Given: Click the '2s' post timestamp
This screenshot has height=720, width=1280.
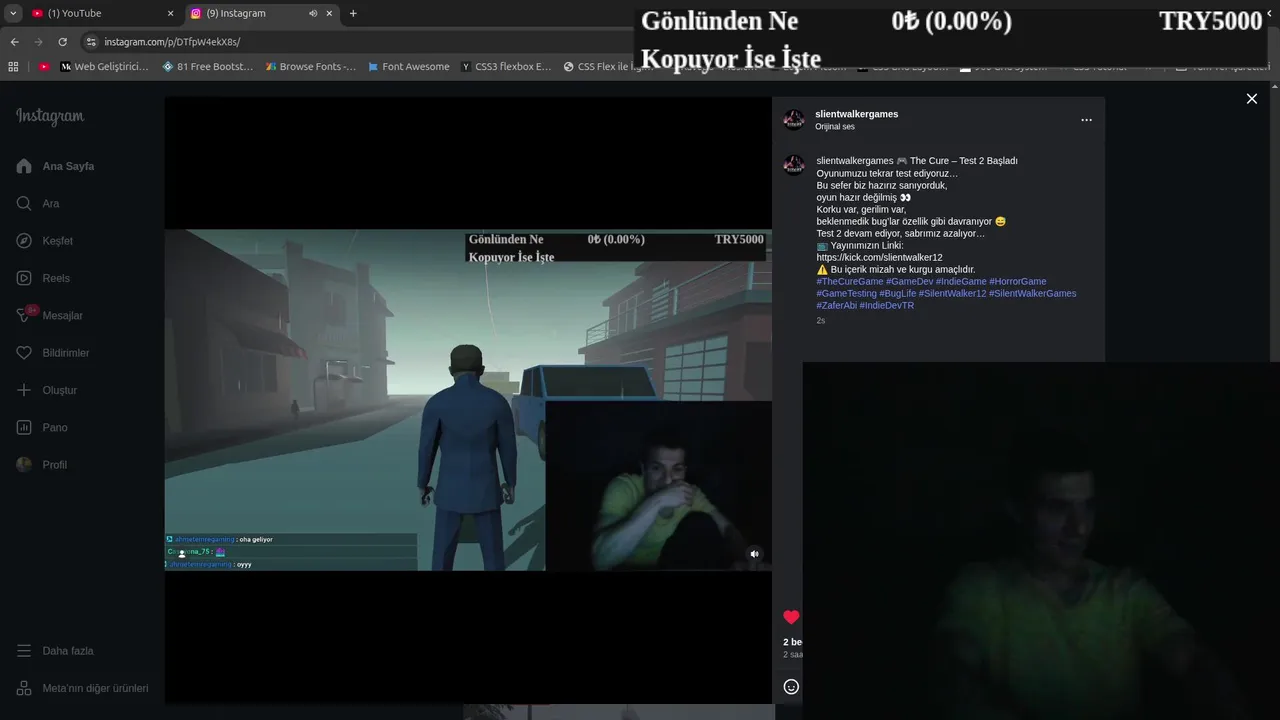Looking at the screenshot, I should point(820,320).
